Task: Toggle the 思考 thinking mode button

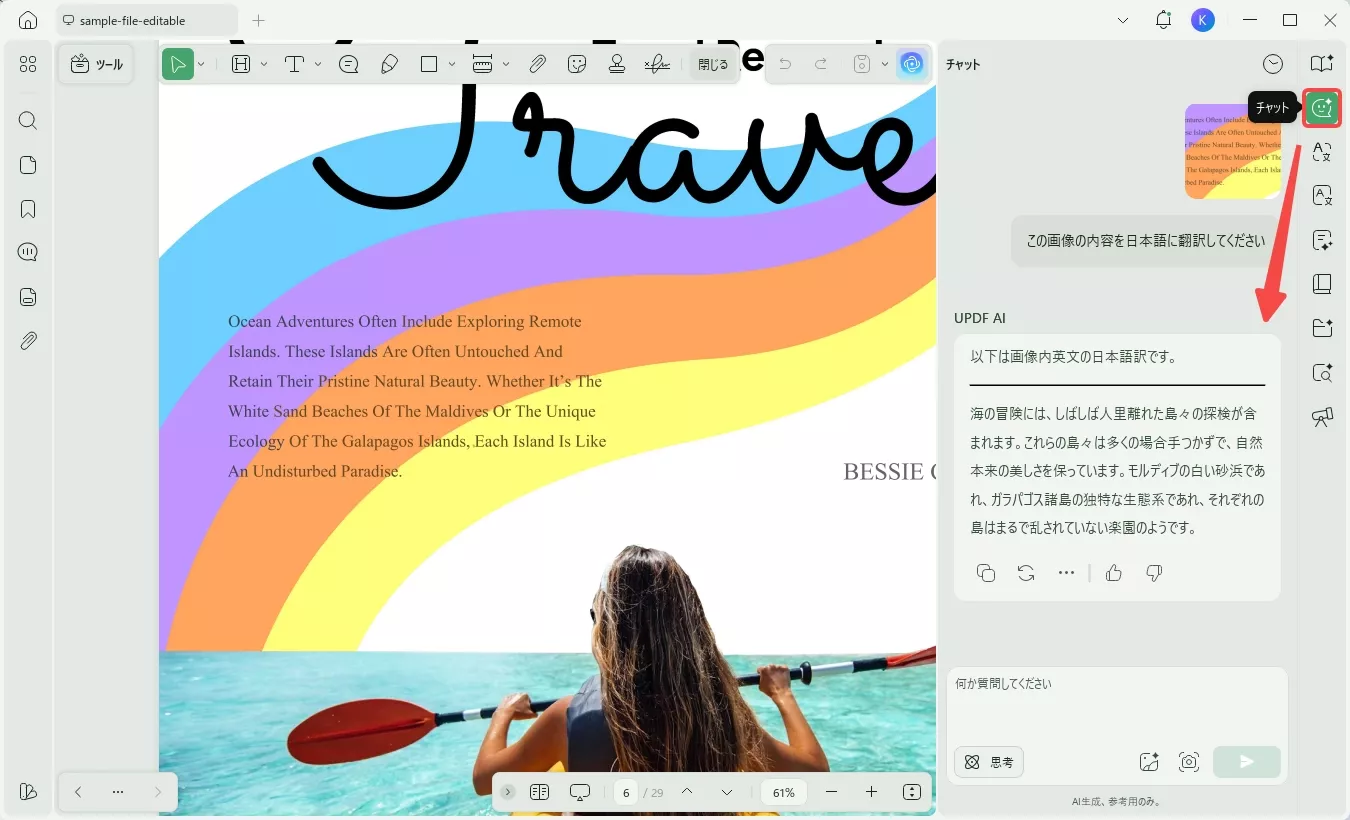Action: click(x=989, y=762)
